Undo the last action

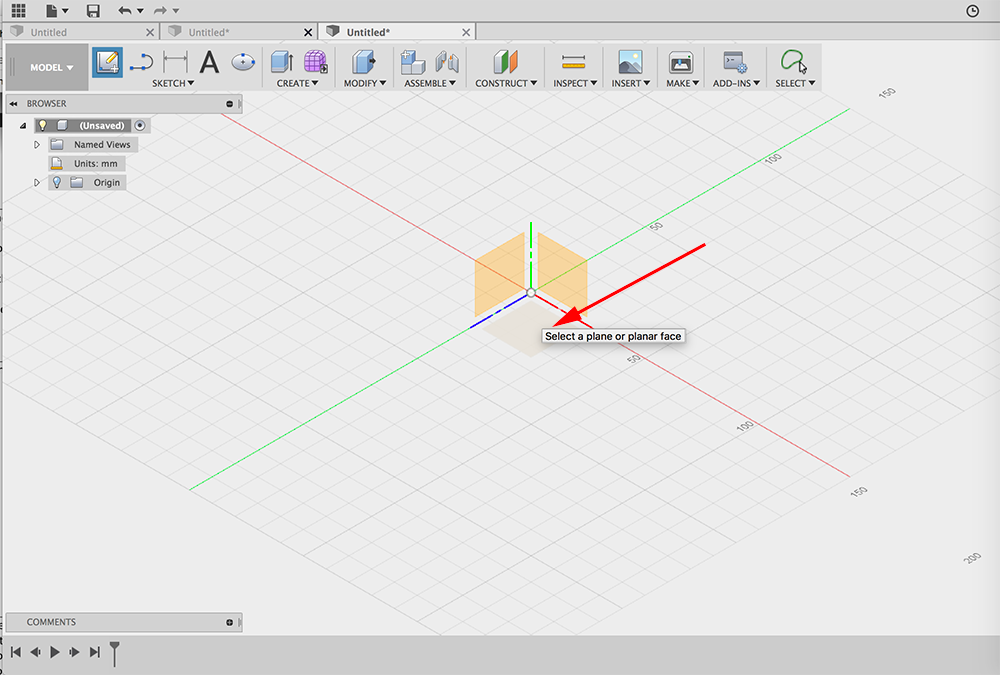point(124,10)
